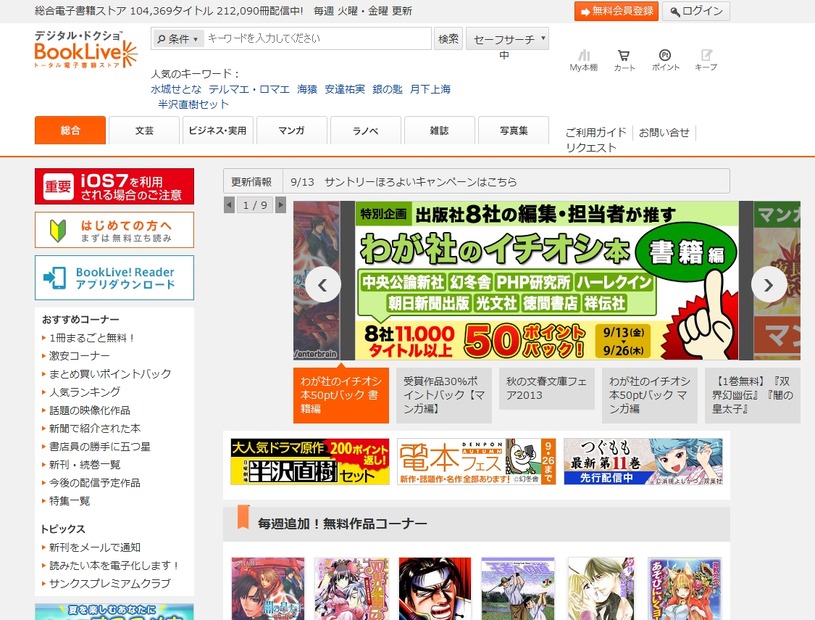Select slide tab 秋の文春文庫フェア2013
815x620 pixels.
547,389
